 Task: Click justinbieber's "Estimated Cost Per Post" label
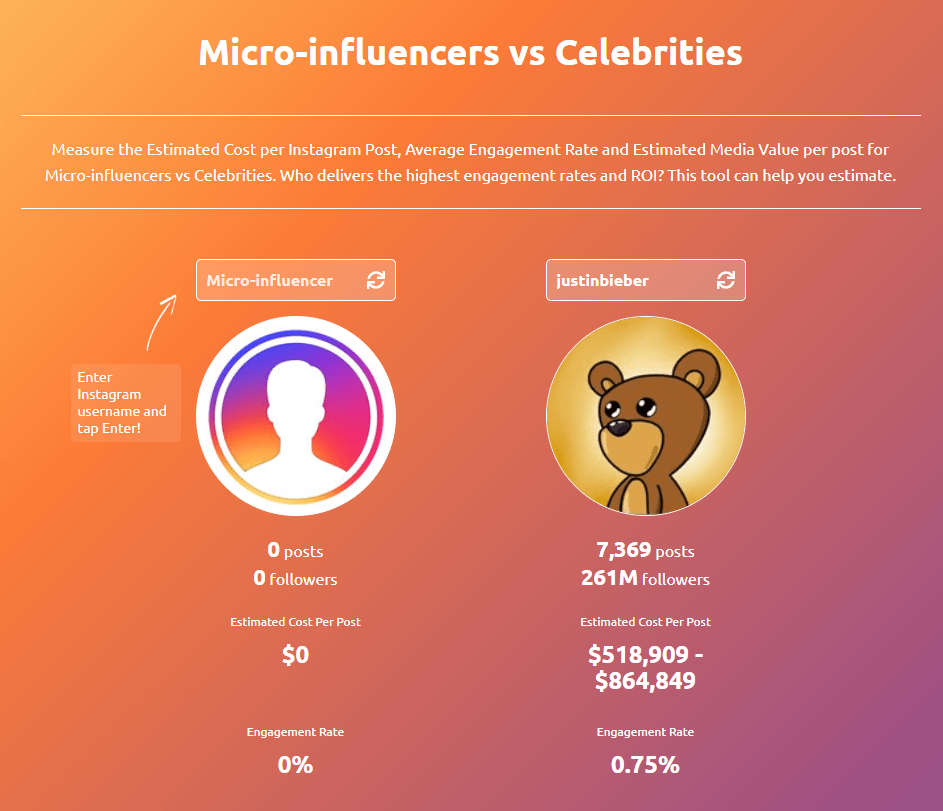pyautogui.click(x=645, y=622)
